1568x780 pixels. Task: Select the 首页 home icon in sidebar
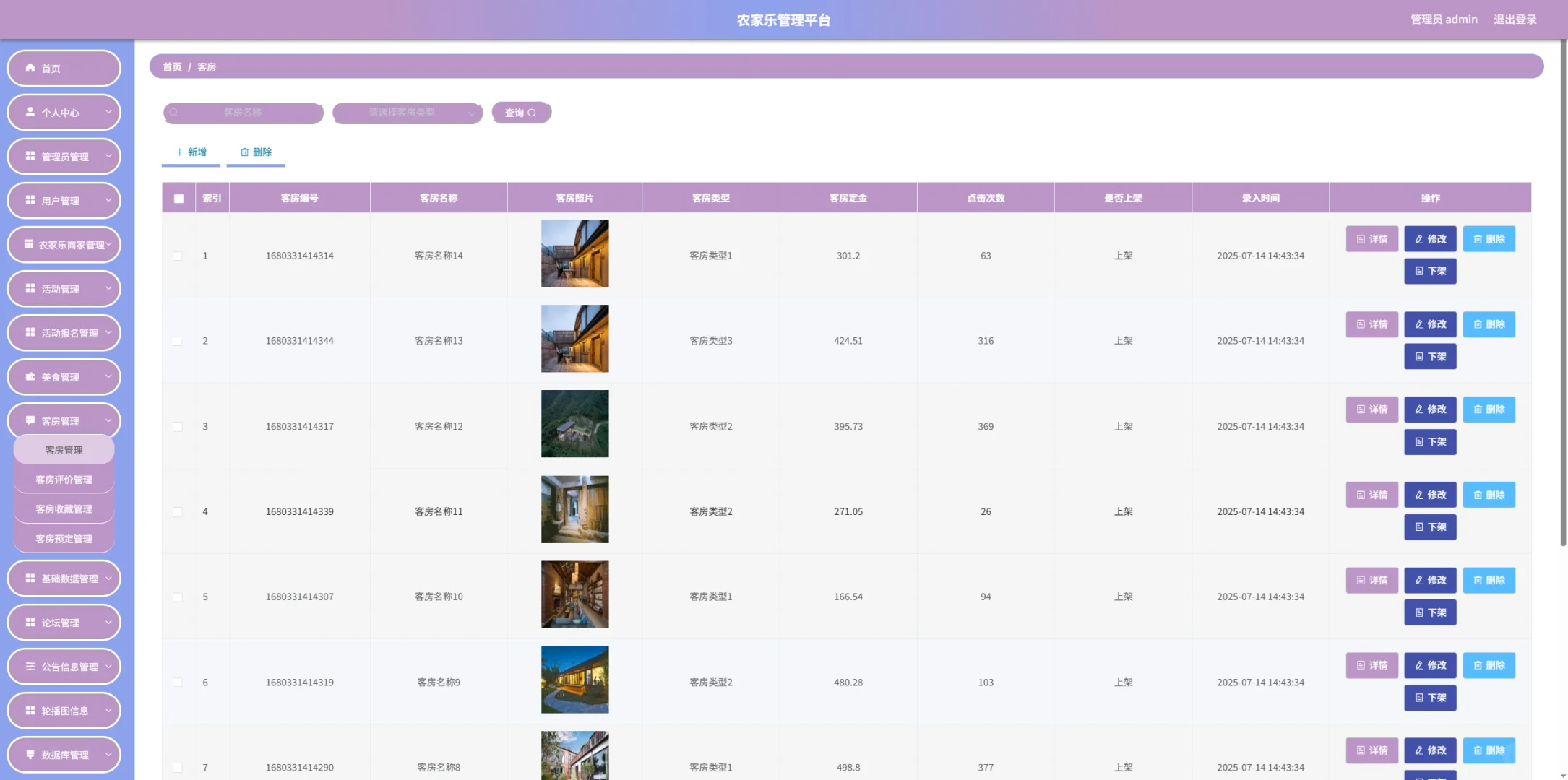tap(30, 68)
